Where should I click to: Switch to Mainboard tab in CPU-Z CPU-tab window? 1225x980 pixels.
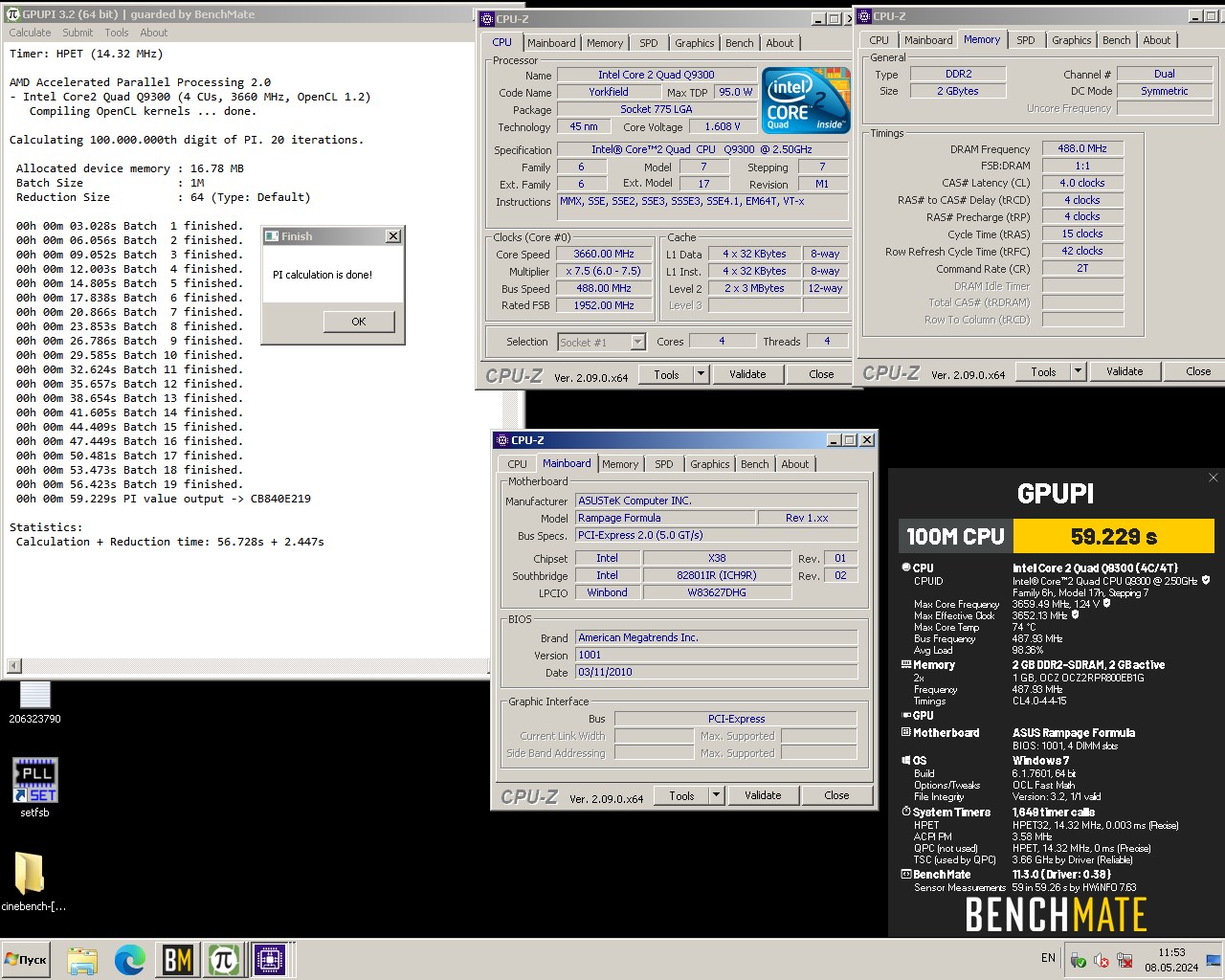pyautogui.click(x=551, y=43)
